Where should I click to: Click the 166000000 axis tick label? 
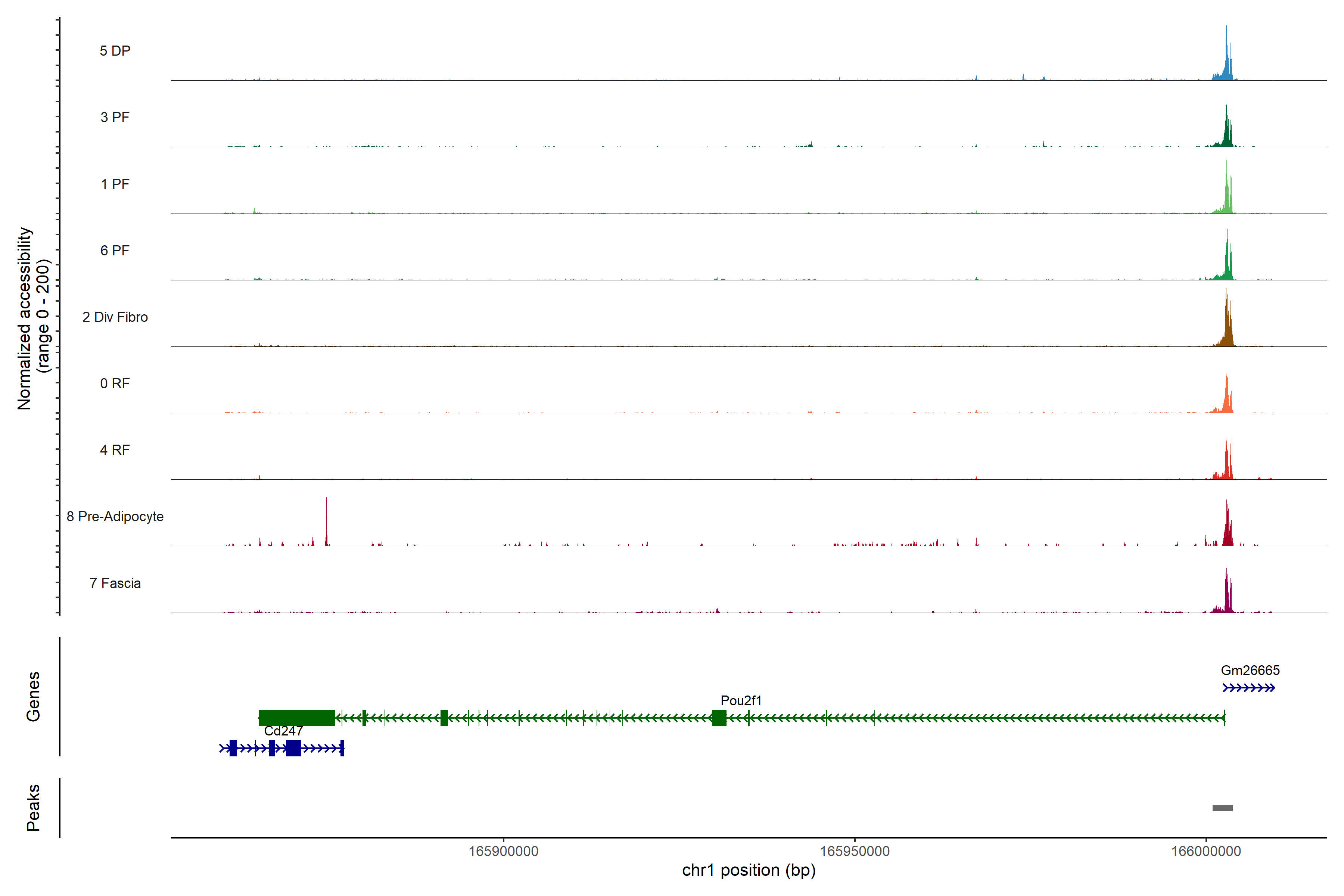pos(1206,852)
